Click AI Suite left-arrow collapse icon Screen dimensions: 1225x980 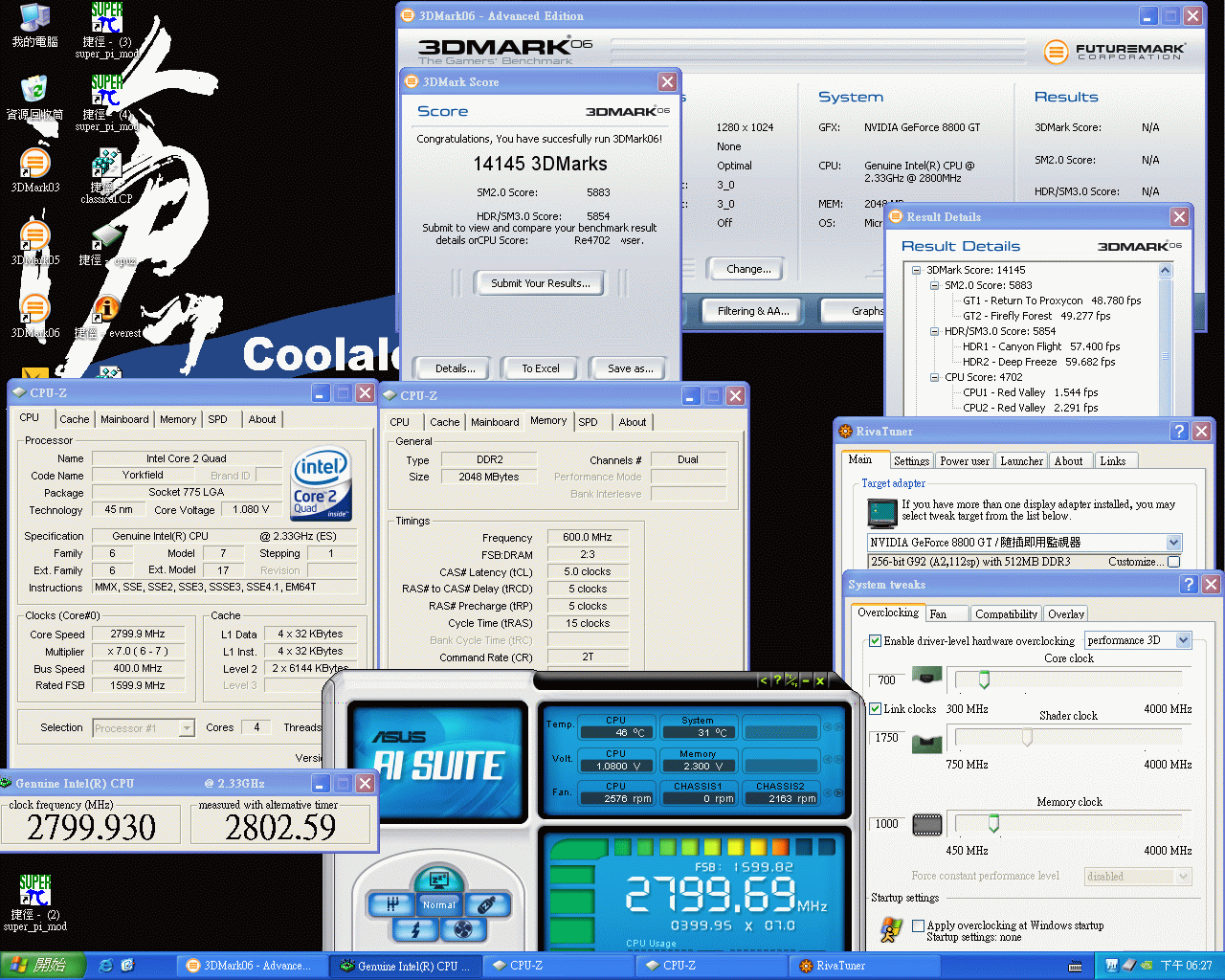click(763, 680)
